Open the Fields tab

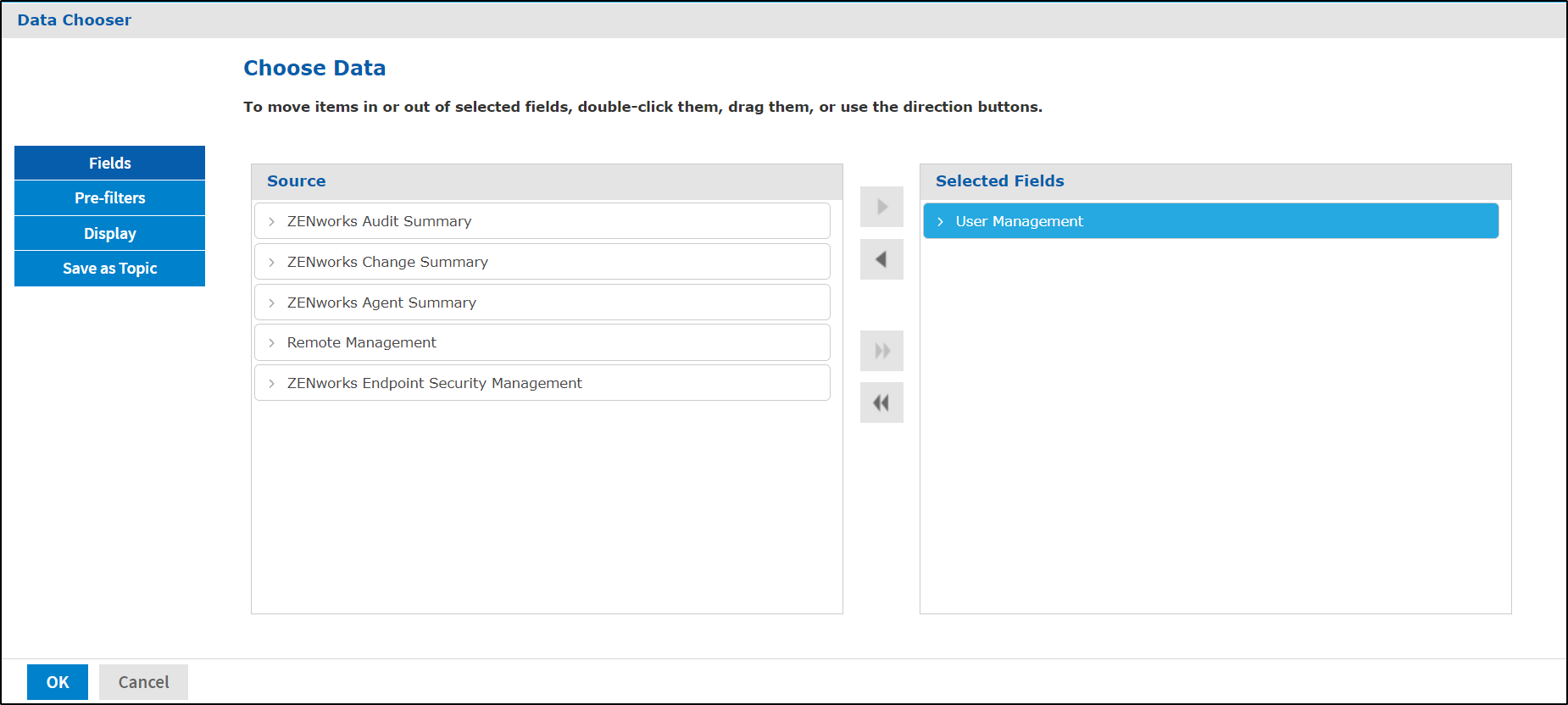pyautogui.click(x=109, y=163)
